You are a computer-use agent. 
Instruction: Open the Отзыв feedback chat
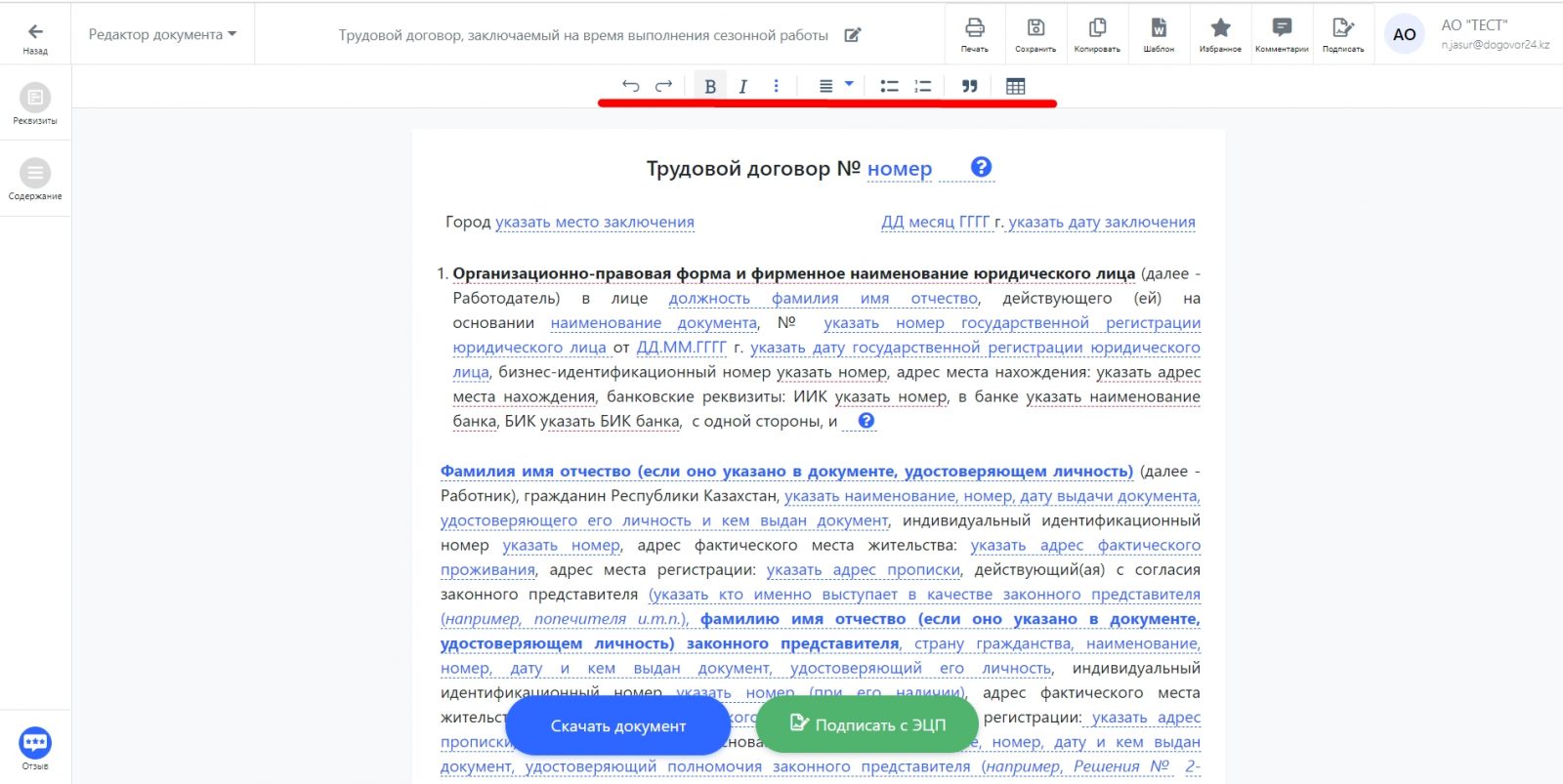click(35, 748)
